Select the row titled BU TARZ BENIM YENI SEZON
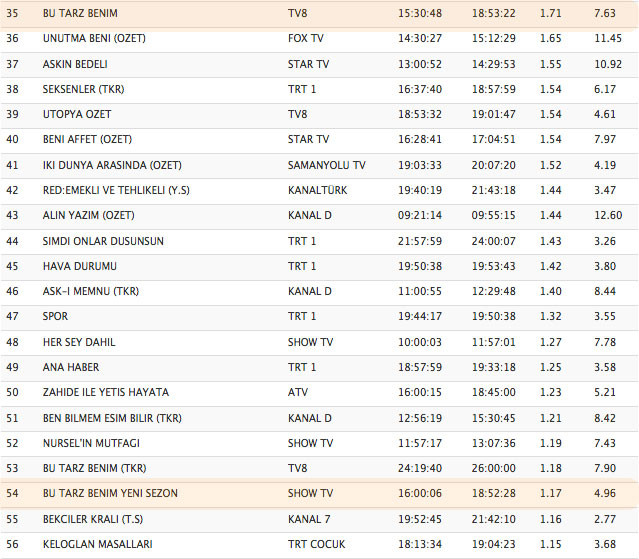The image size is (639, 559). coord(320,493)
